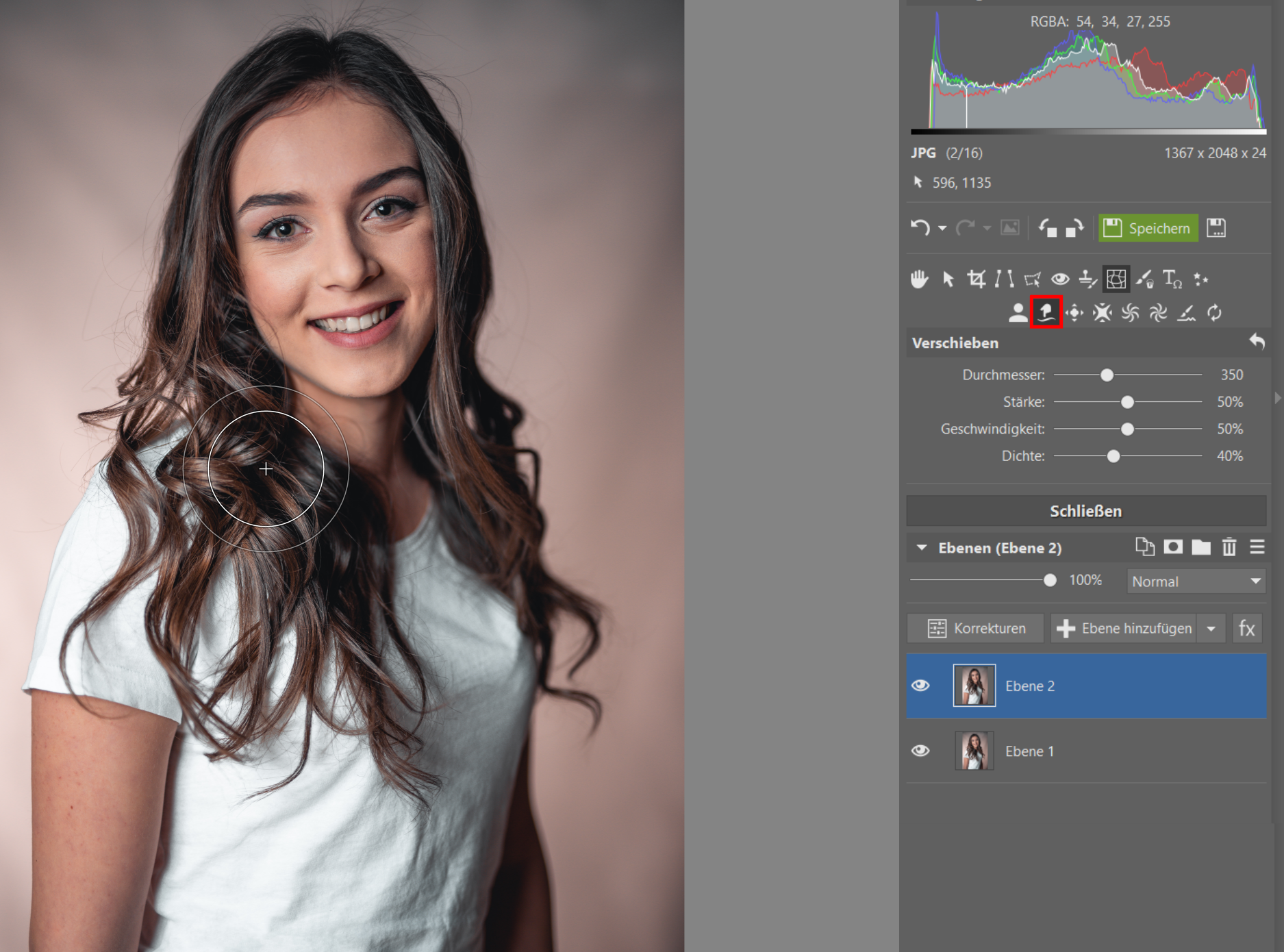Toggle visibility of Ebene 1
Viewport: 1284px width, 952px height.
[x=921, y=751]
